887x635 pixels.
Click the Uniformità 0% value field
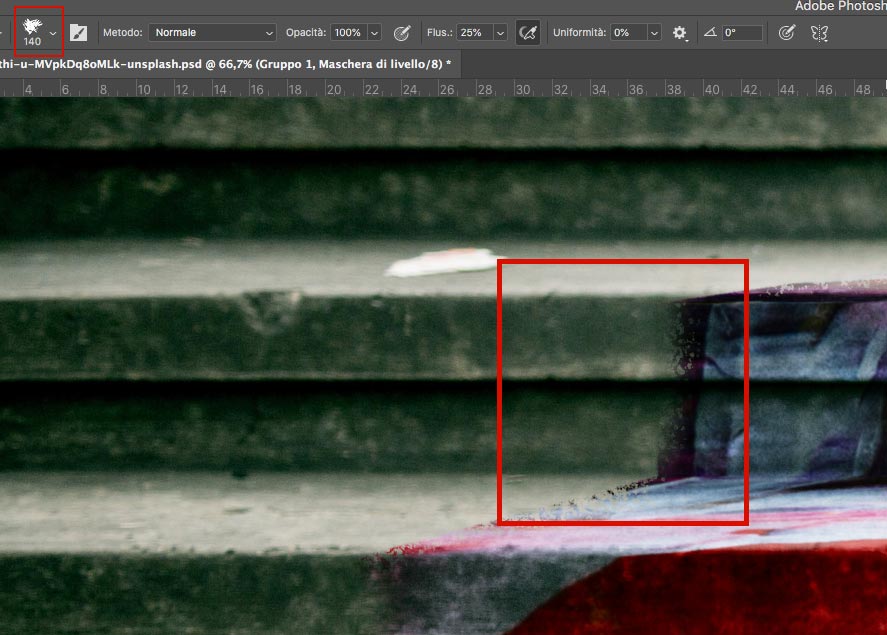click(628, 33)
